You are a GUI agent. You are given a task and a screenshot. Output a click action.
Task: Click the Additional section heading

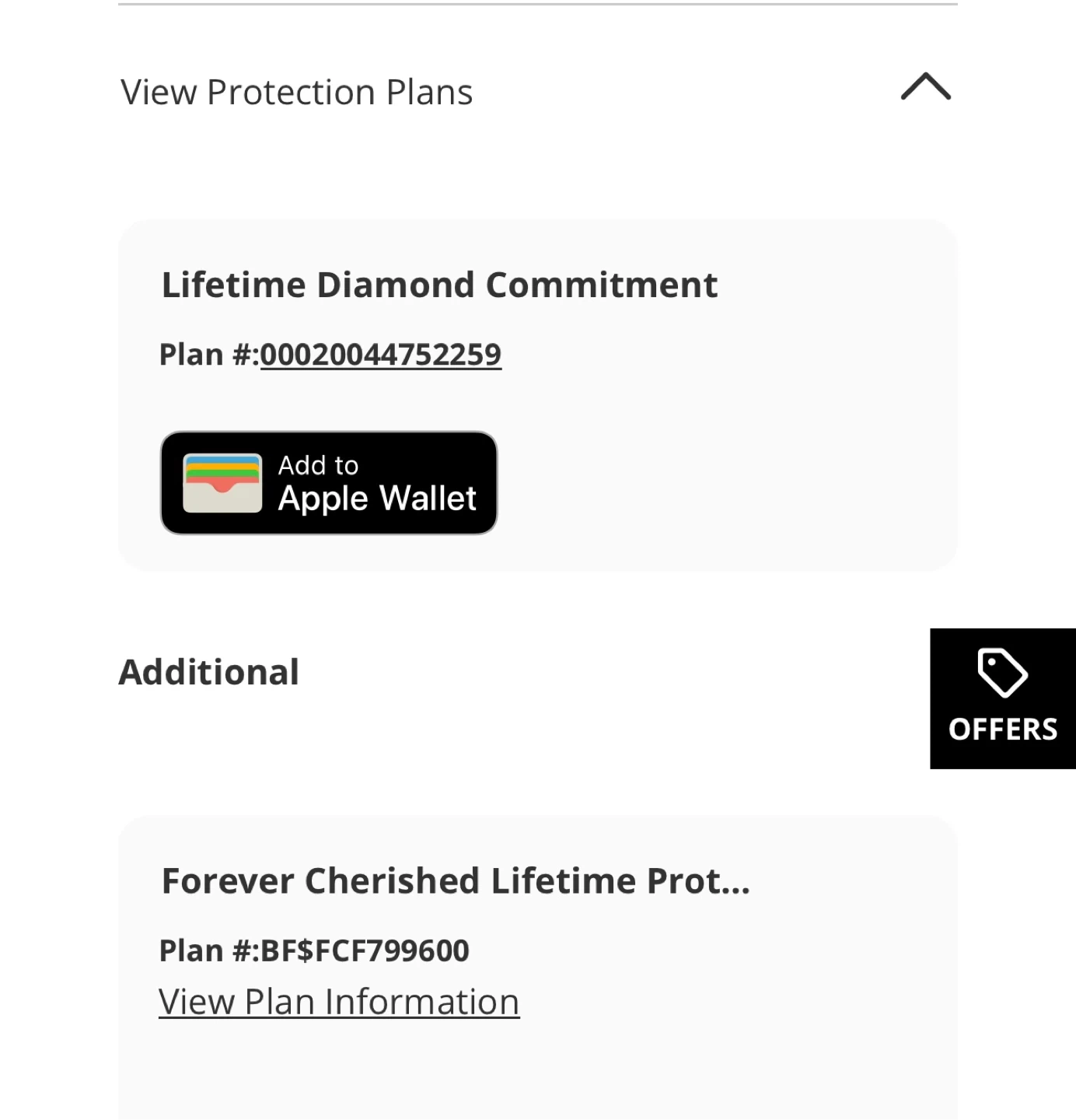coord(208,672)
